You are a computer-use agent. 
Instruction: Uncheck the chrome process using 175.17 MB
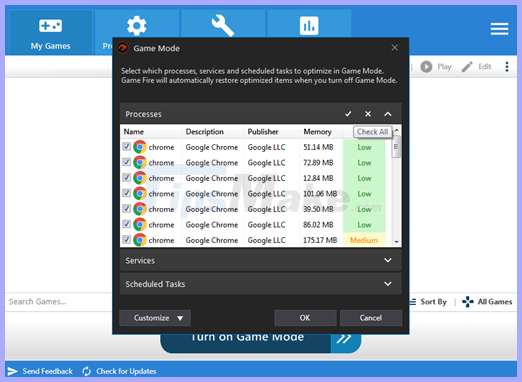126,240
